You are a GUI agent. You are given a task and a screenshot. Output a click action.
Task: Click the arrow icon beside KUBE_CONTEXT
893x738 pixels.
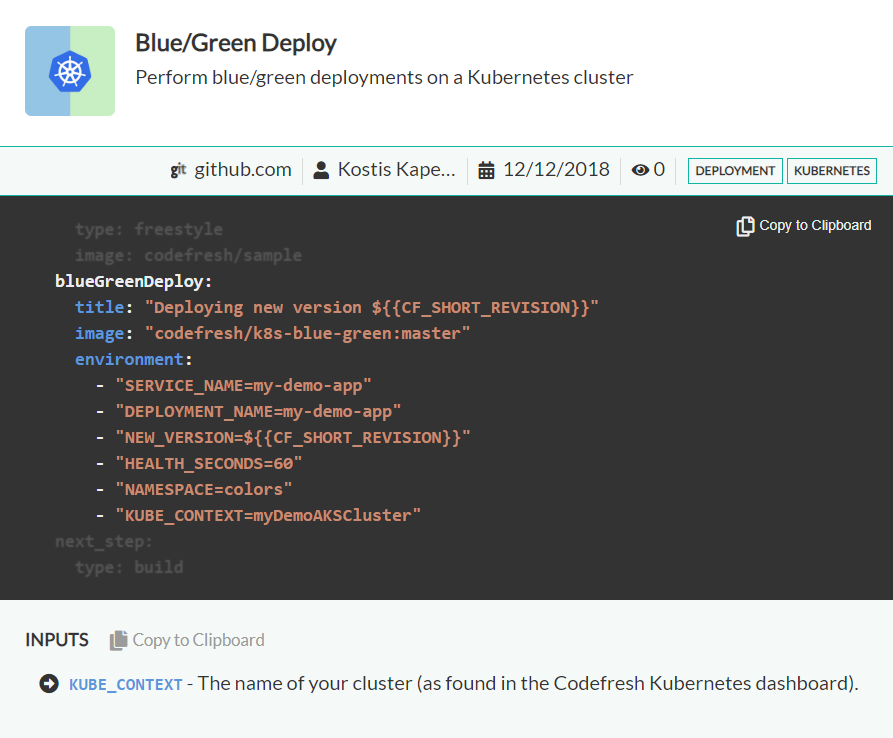tap(48, 684)
